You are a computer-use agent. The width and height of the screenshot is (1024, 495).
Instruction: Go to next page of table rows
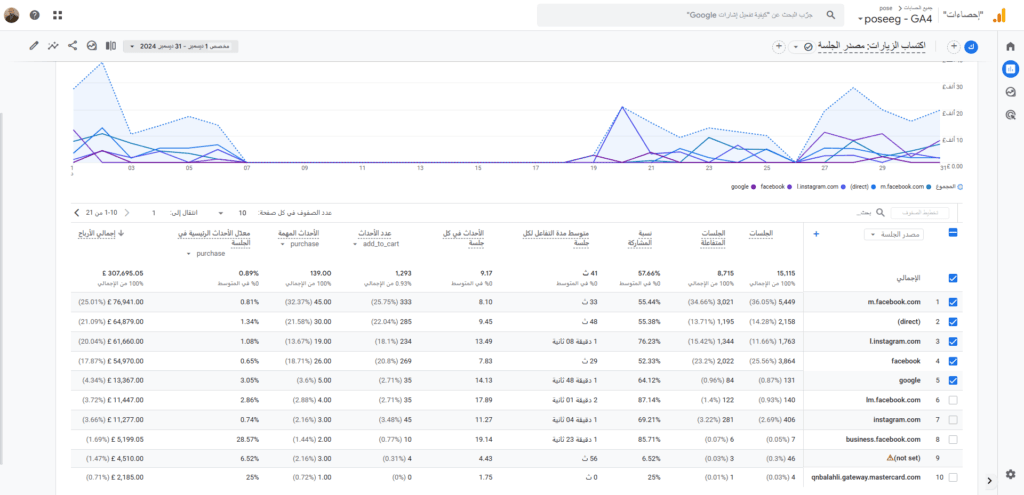(x=76, y=213)
